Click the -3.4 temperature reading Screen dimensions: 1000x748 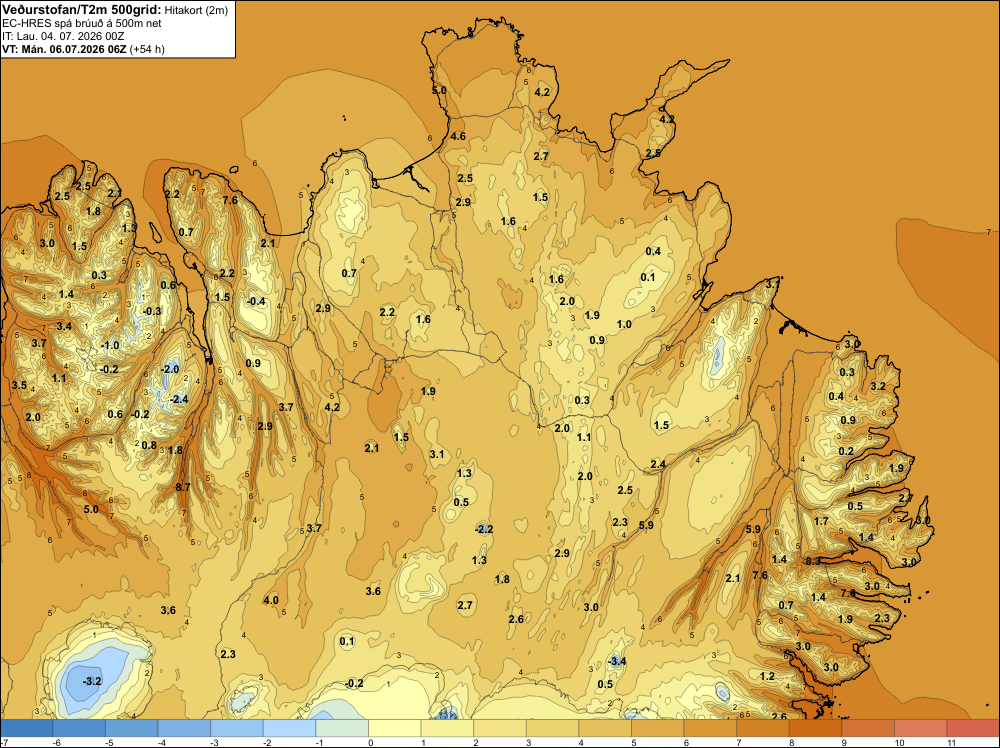pos(617,661)
